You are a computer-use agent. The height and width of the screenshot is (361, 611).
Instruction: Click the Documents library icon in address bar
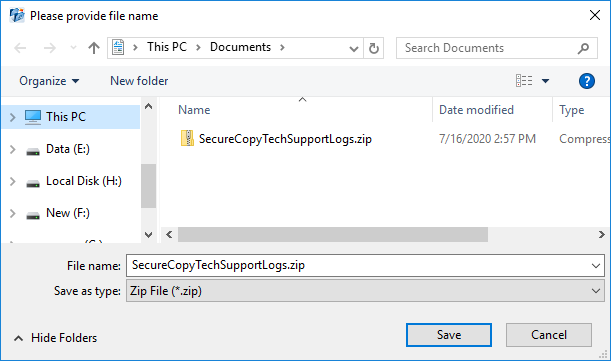[118, 48]
